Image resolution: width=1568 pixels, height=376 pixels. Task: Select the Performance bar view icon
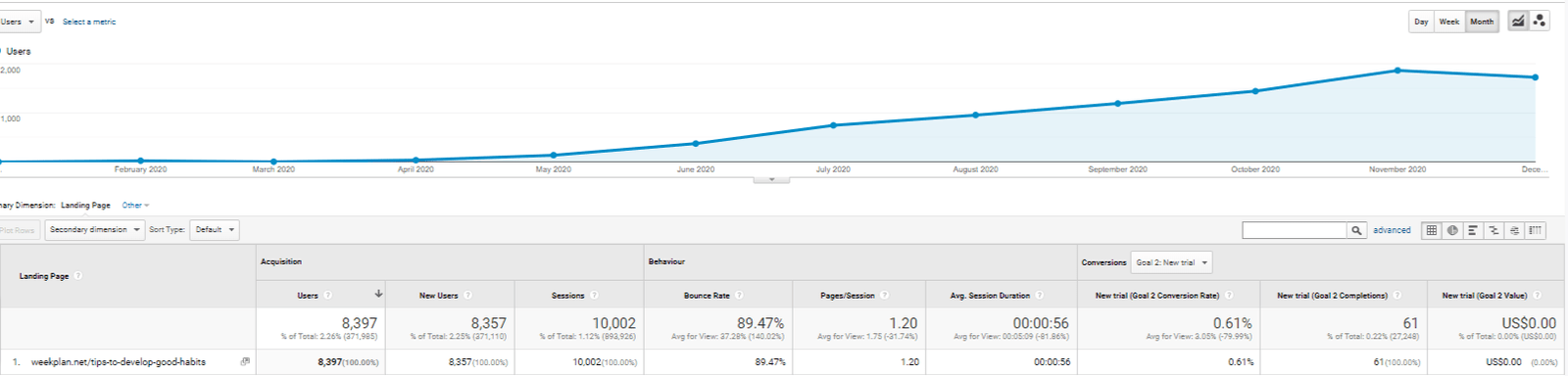[1473, 230]
